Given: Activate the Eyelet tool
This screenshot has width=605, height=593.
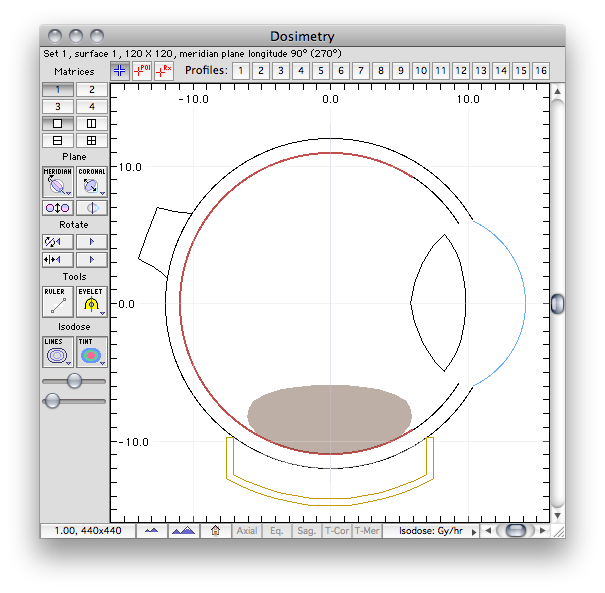Looking at the screenshot, I should pyautogui.click(x=91, y=302).
